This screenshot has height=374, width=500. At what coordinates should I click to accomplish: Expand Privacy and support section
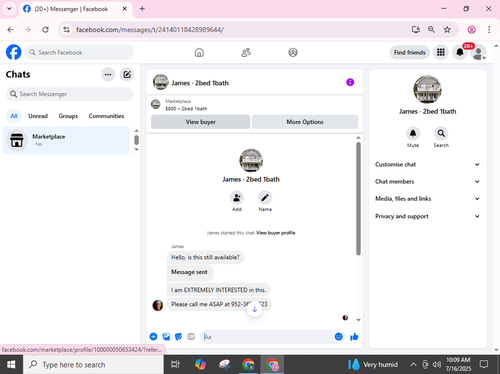428,216
